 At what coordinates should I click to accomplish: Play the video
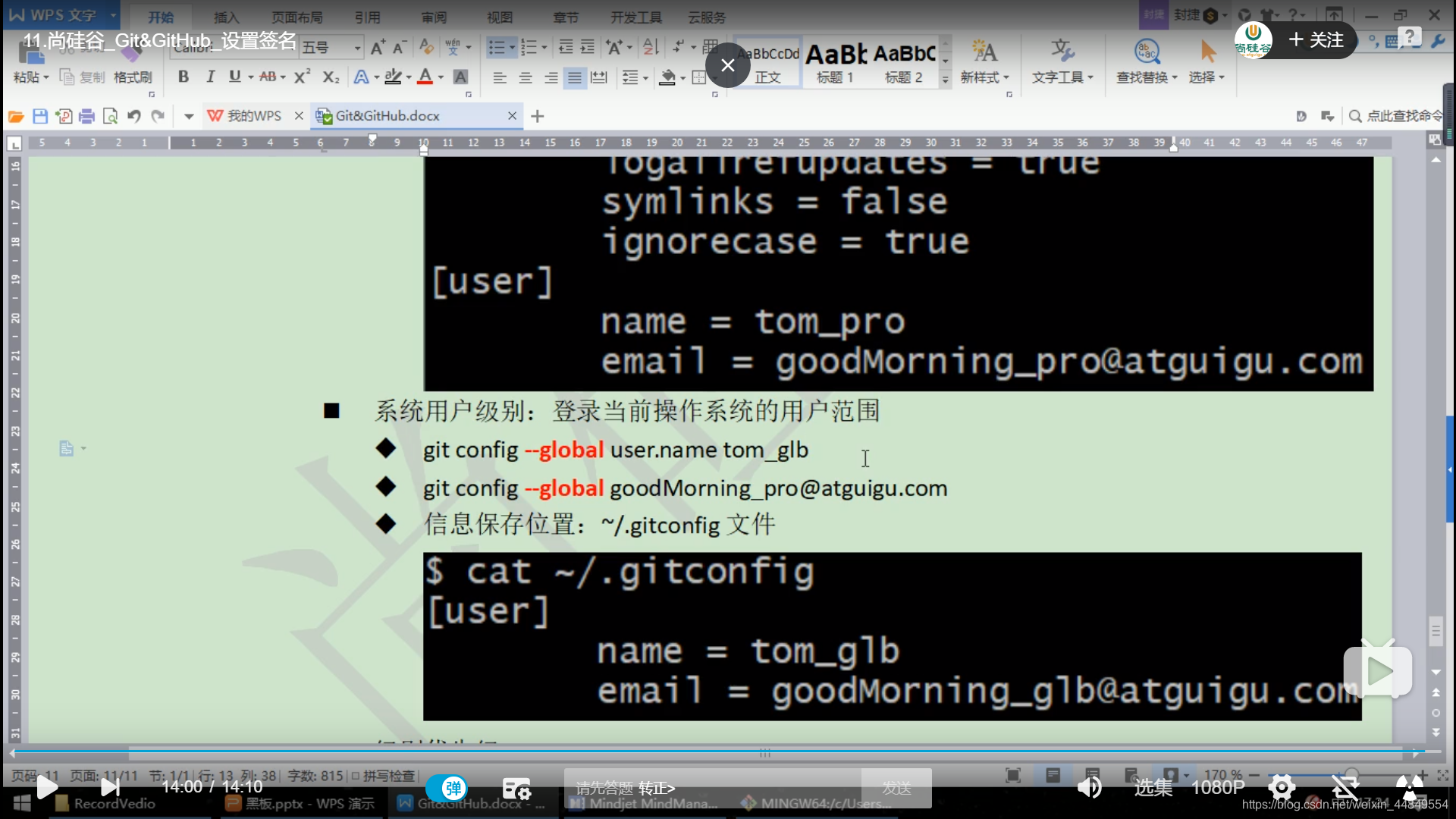pos(47,787)
